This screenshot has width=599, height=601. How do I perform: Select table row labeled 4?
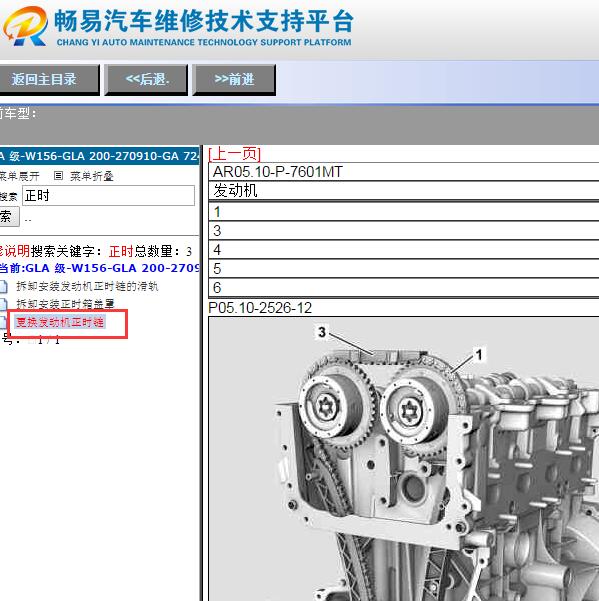pyautogui.click(x=404, y=250)
